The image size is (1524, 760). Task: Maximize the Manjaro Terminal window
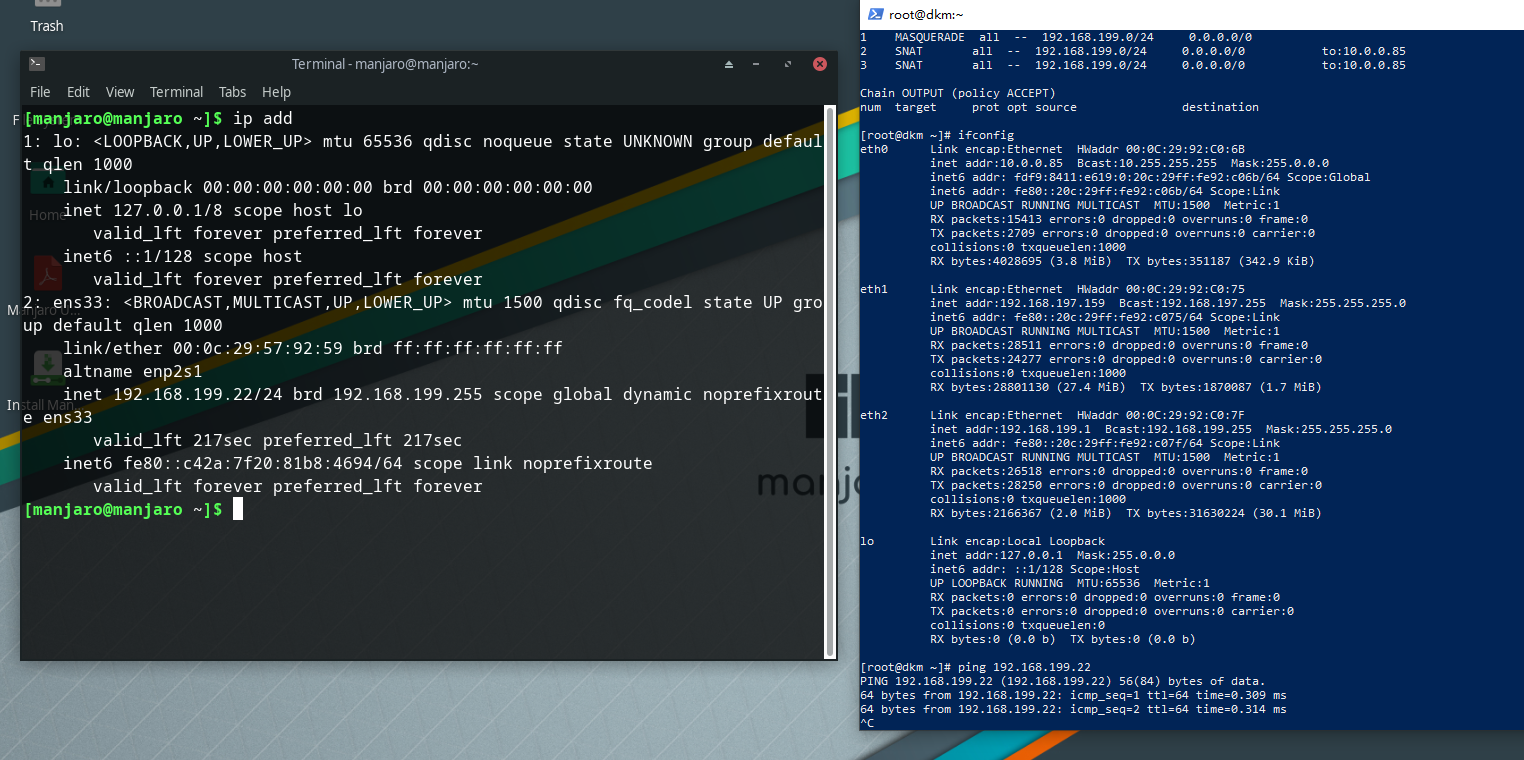click(x=789, y=64)
